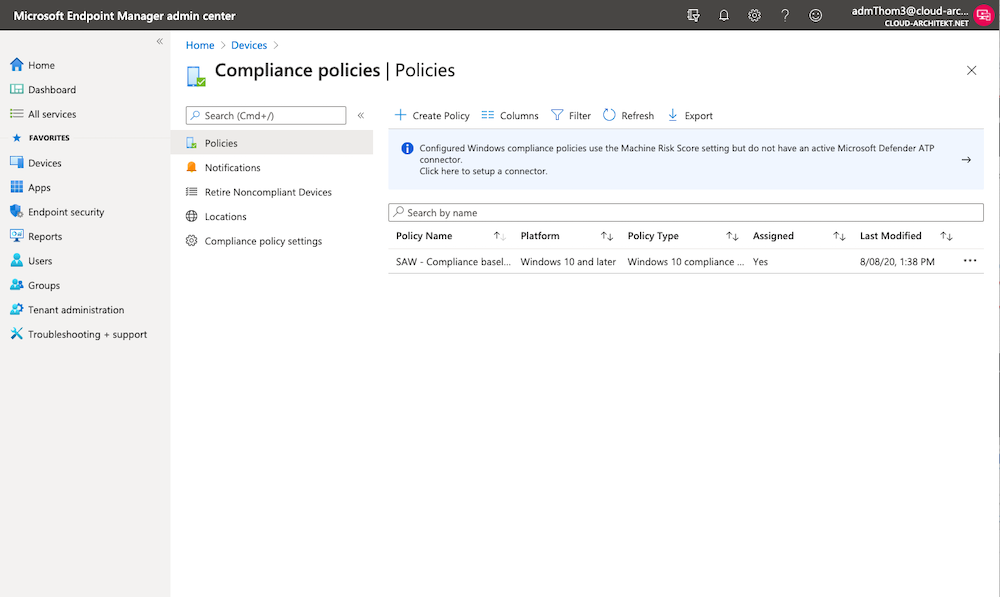The width and height of the screenshot is (1000, 597).
Task: Open the help question mark icon
Action: tap(785, 15)
